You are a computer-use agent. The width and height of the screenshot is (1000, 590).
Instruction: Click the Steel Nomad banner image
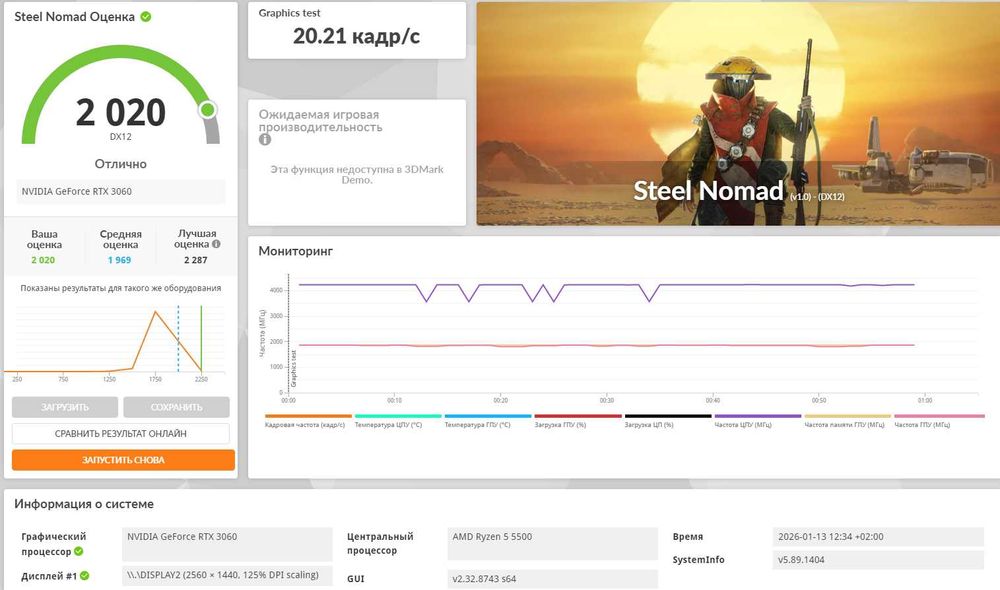tap(738, 114)
